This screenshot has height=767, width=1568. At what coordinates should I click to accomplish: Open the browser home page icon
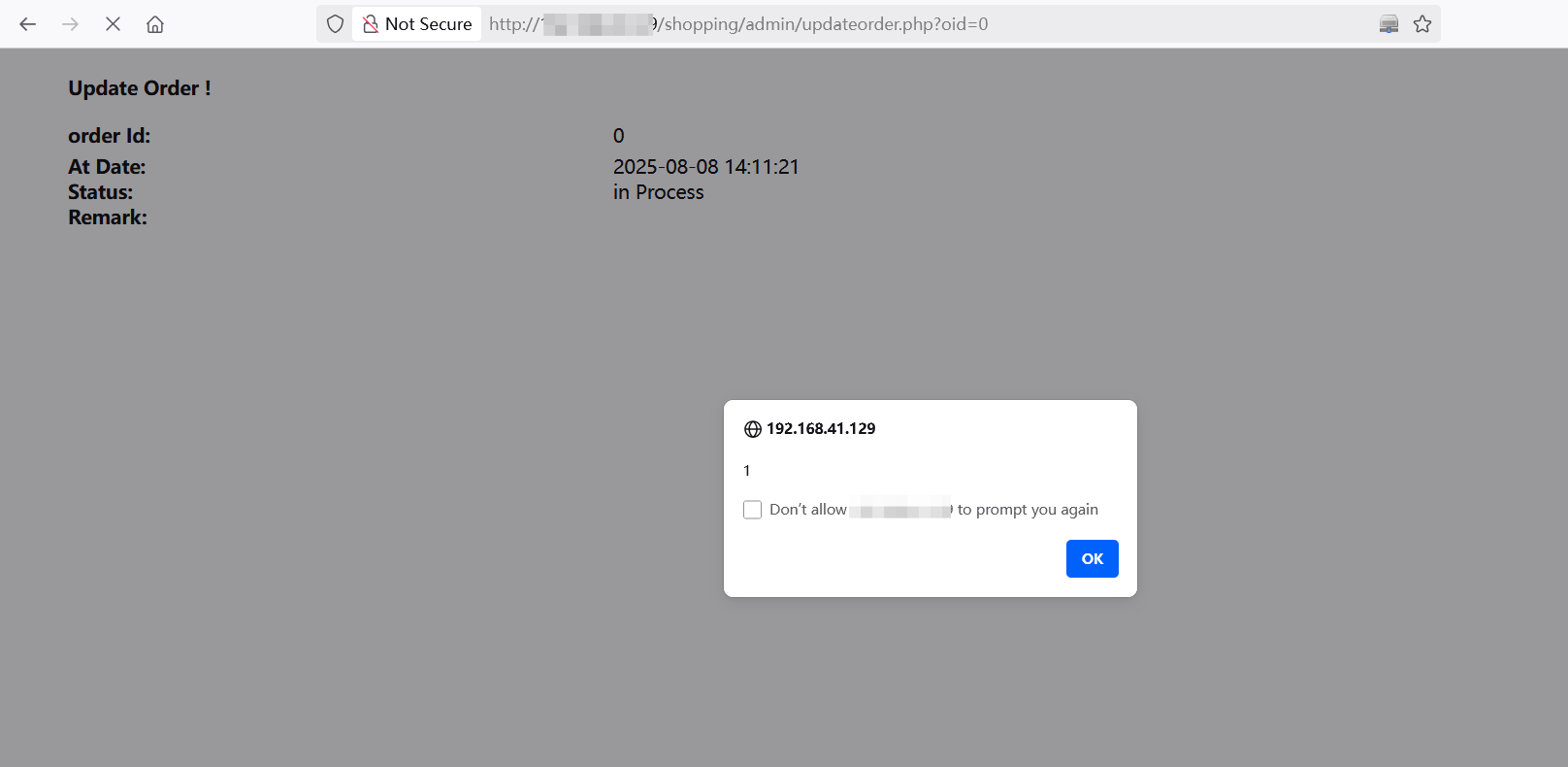pyautogui.click(x=155, y=24)
